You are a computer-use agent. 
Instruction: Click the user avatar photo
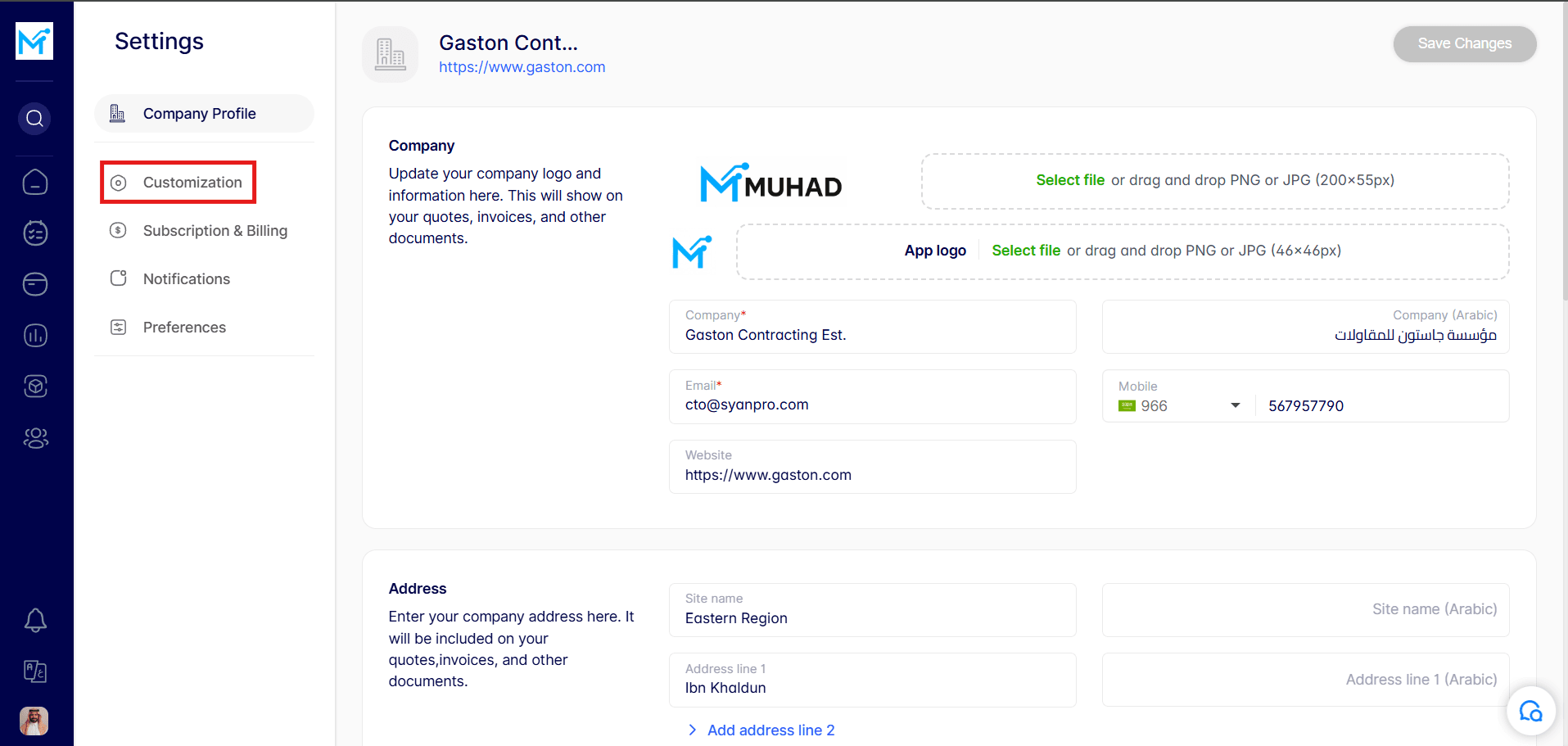[34, 721]
